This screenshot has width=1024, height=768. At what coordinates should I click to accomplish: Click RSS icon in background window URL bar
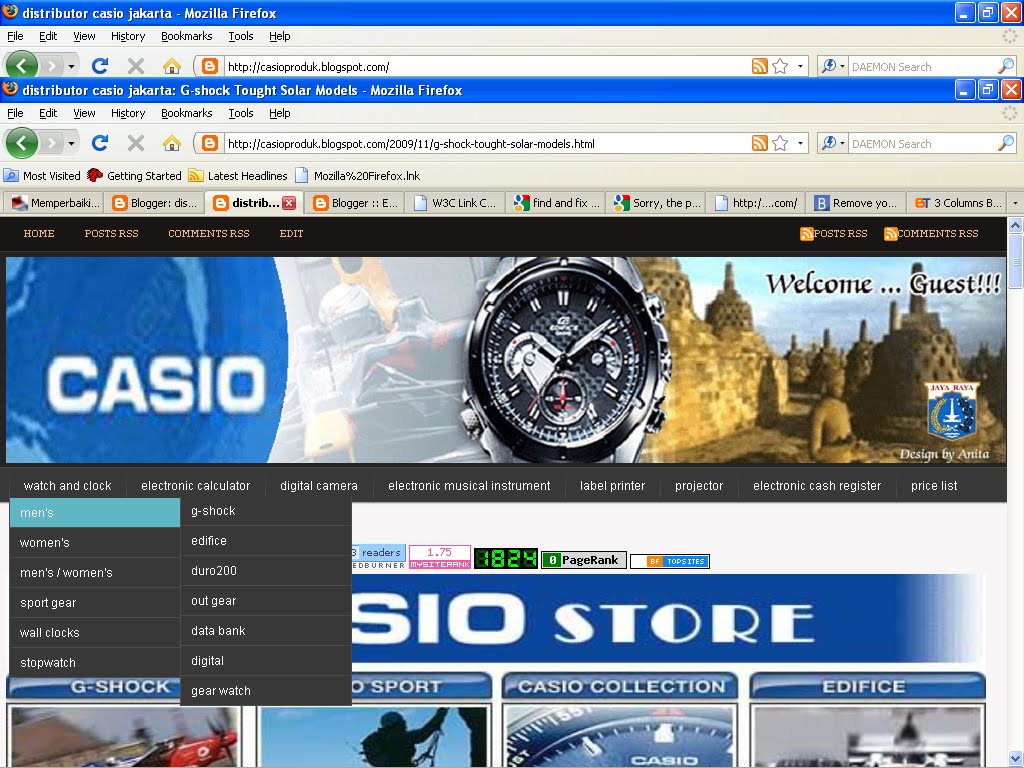click(x=760, y=66)
